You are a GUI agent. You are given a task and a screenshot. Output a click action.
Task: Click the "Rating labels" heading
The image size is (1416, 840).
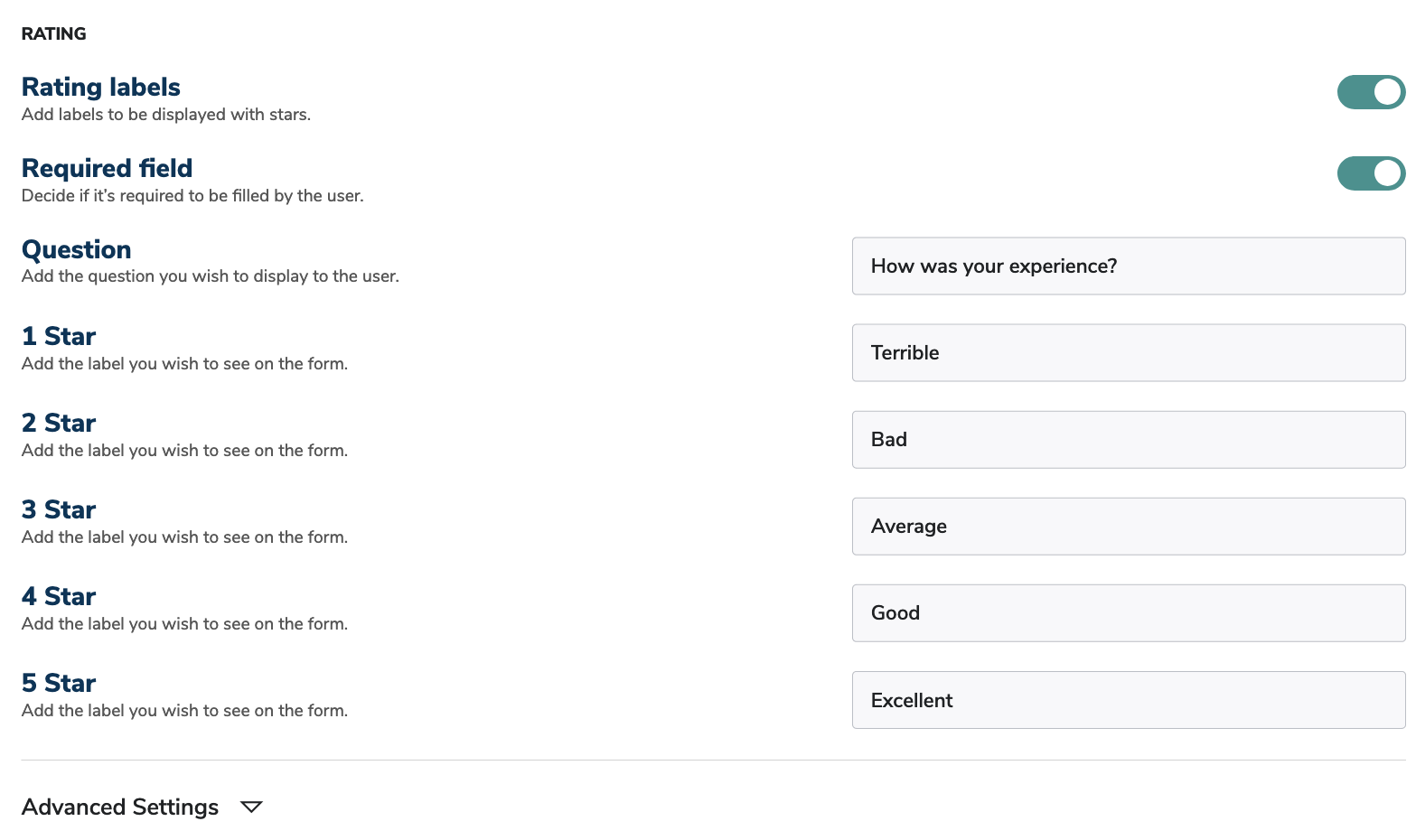(101, 88)
